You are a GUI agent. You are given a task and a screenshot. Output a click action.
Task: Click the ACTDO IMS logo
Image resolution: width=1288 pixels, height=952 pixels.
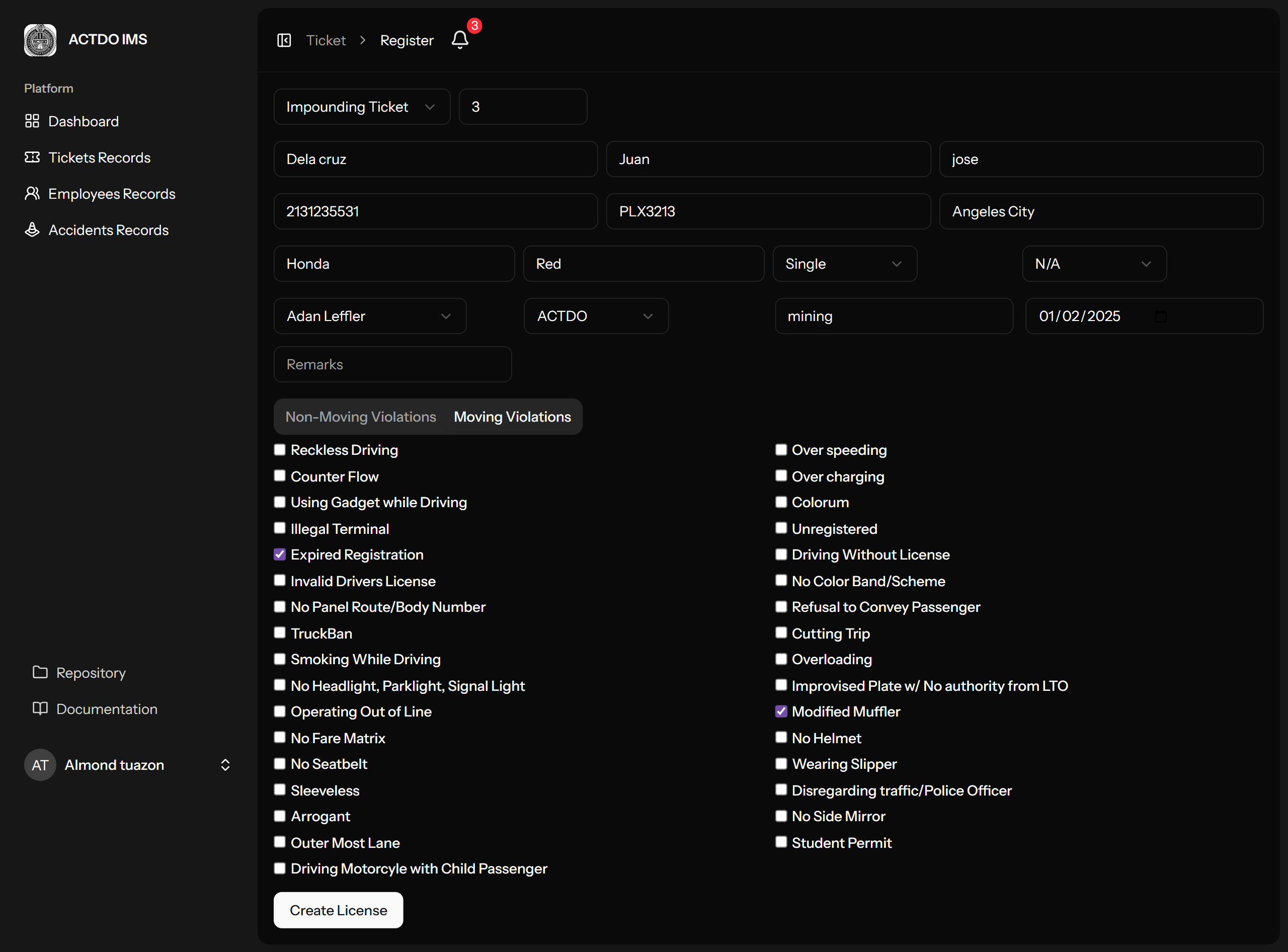point(40,40)
